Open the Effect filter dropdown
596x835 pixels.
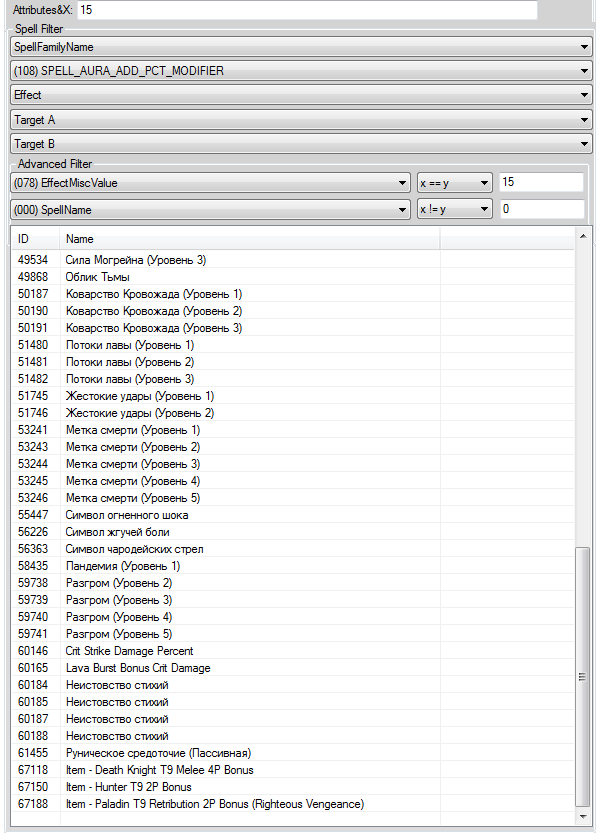pos(301,95)
